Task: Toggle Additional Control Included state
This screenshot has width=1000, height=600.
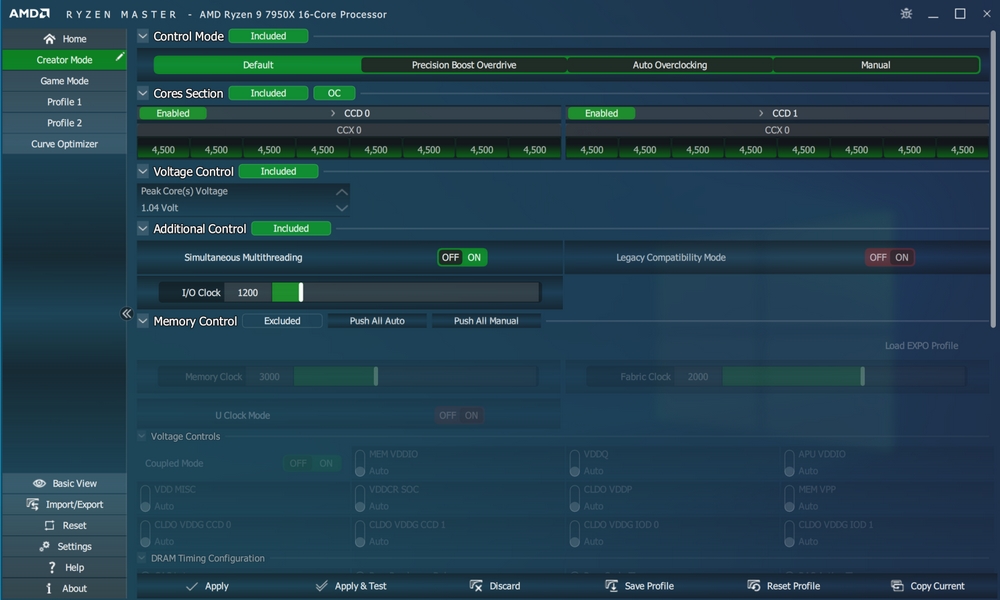Action: pyautogui.click(x=291, y=228)
